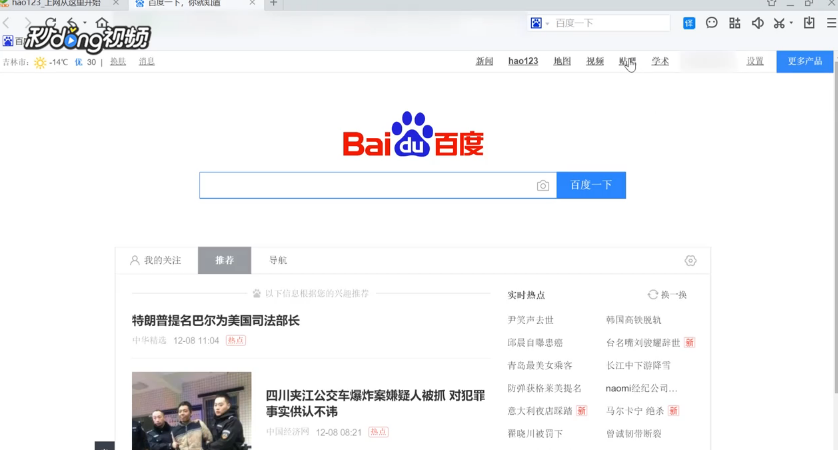Open the 贴吧 link
Image resolution: width=838 pixels, height=450 pixels.
pyautogui.click(x=627, y=61)
